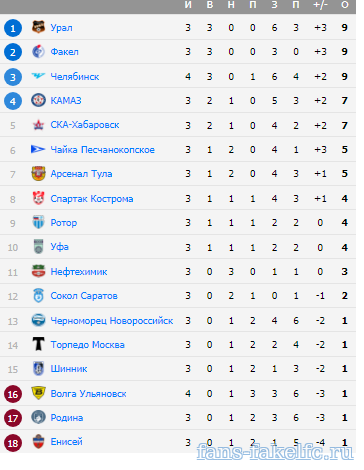Click the Черноморец Новороссийск logo icon
Viewport: 364px width, 470px height.
(38, 320)
